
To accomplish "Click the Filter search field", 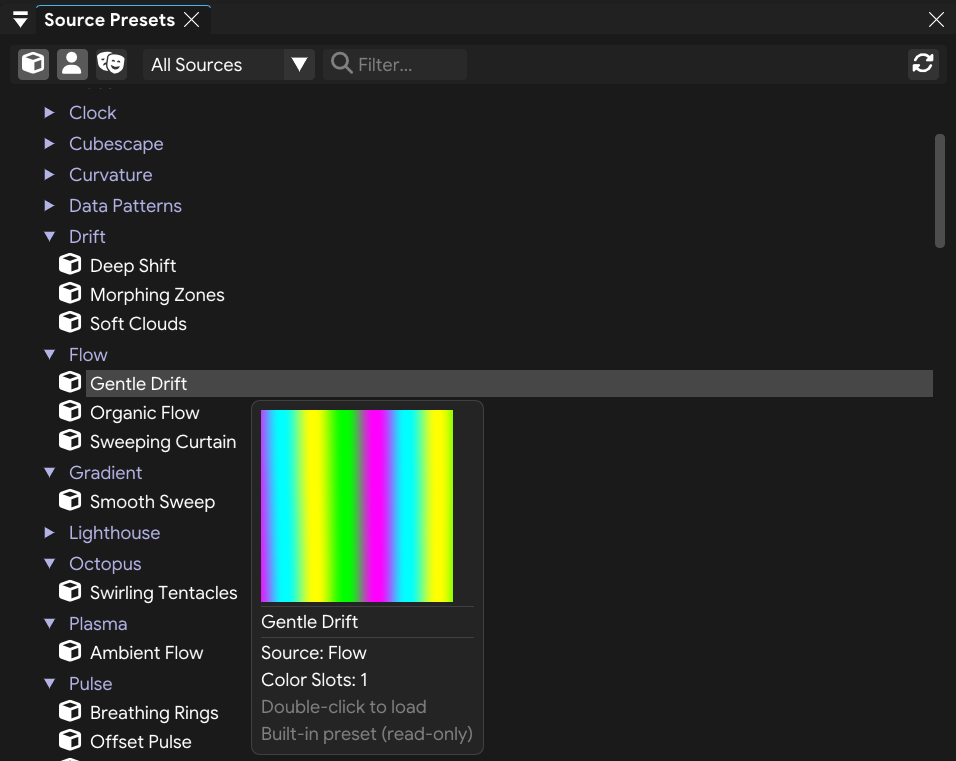I will coord(395,64).
